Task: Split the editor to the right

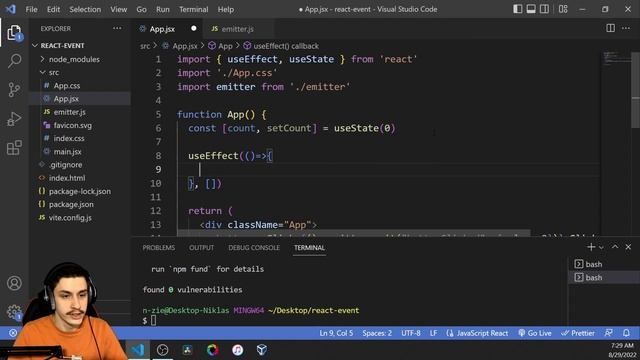Action: coord(610,28)
